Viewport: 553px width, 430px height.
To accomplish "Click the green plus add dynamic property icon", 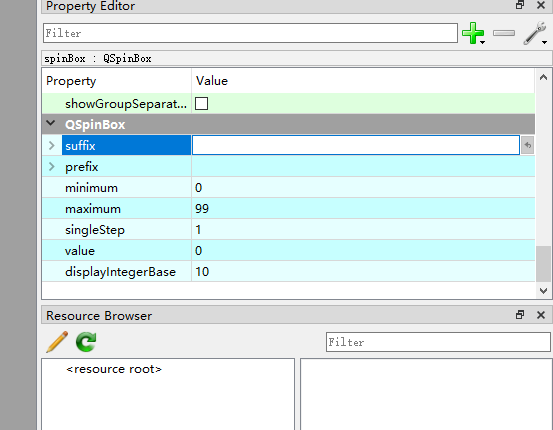I will click(x=473, y=33).
